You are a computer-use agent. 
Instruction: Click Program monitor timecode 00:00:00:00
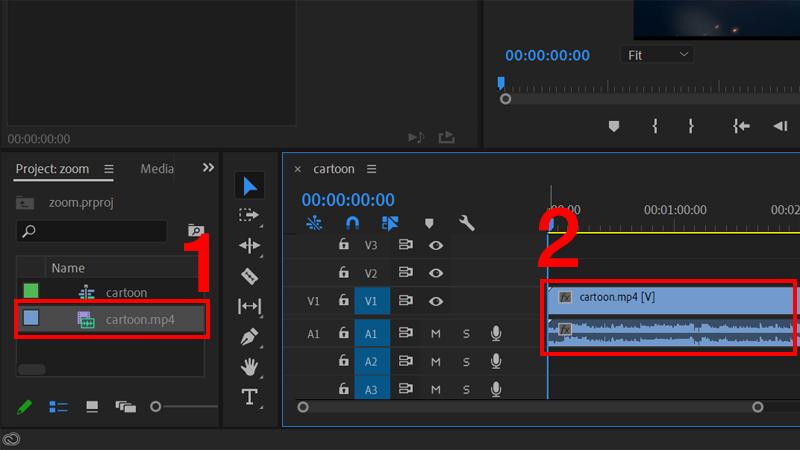coord(547,55)
